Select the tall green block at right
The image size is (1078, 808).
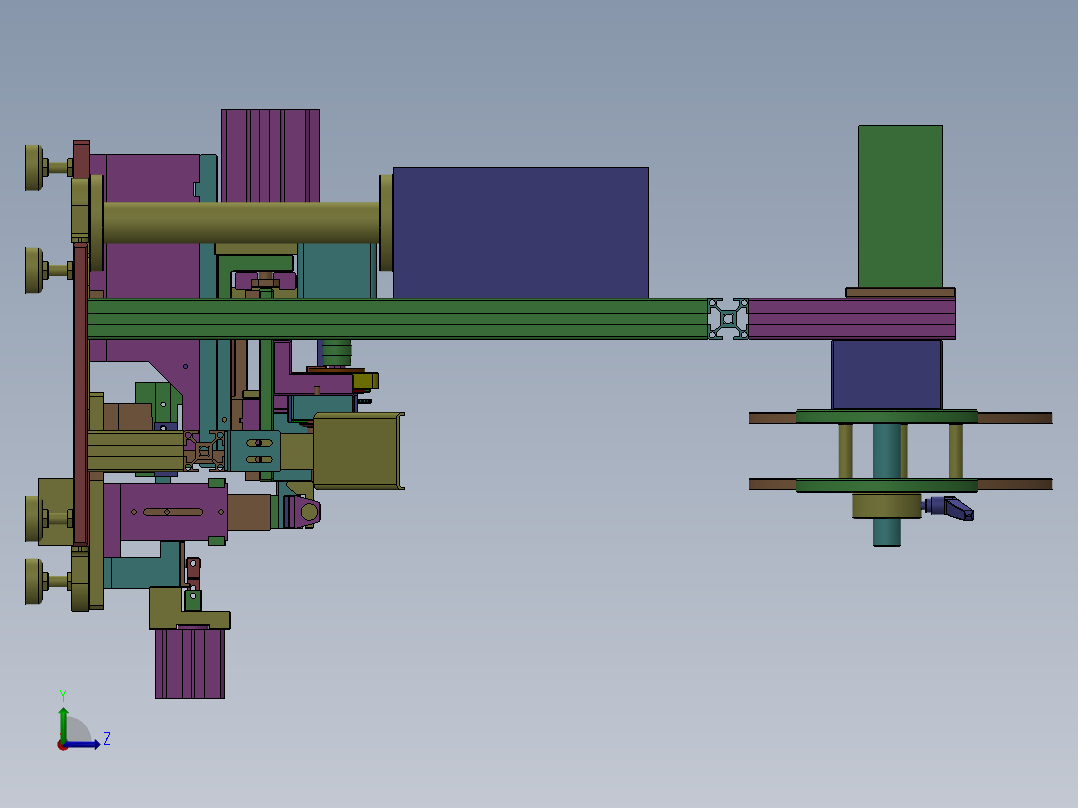900,206
